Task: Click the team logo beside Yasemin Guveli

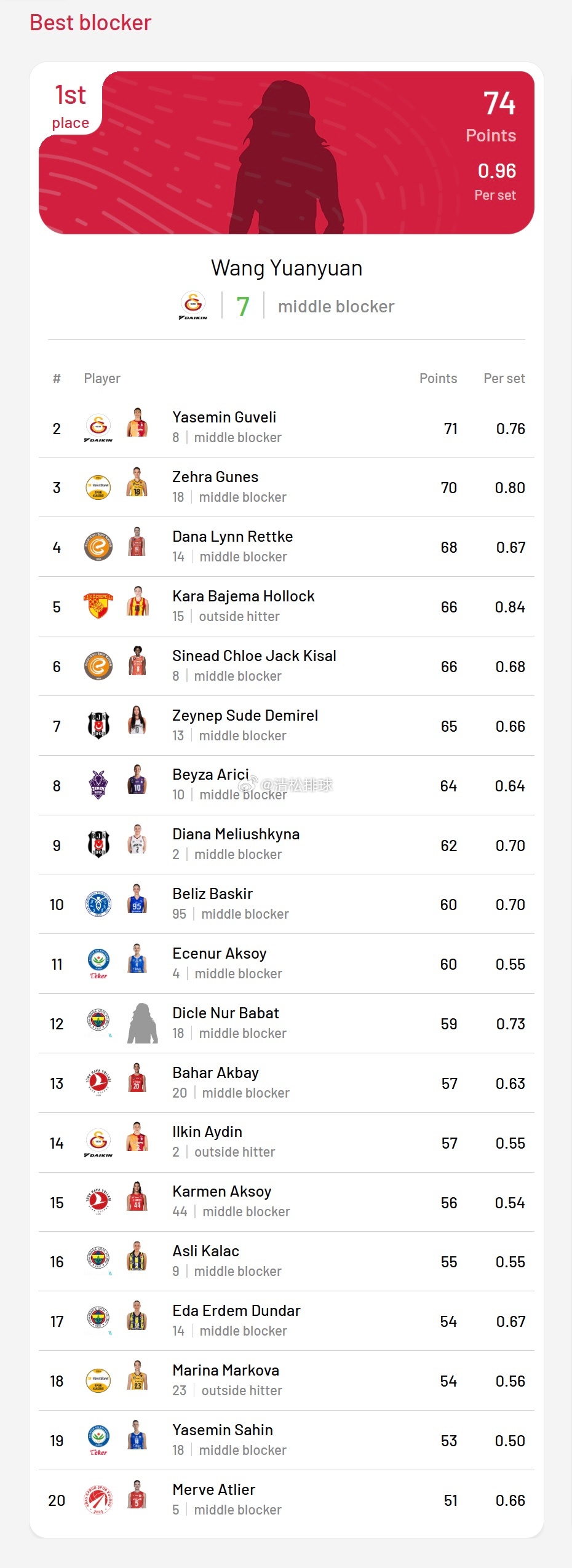Action: point(98,427)
